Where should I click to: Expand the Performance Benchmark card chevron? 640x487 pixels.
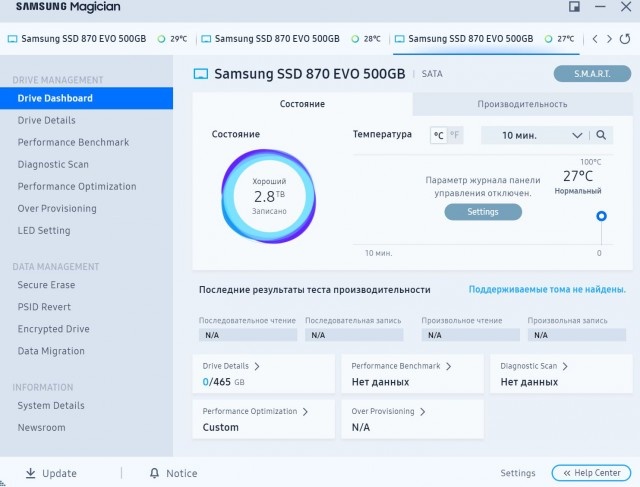[449, 366]
